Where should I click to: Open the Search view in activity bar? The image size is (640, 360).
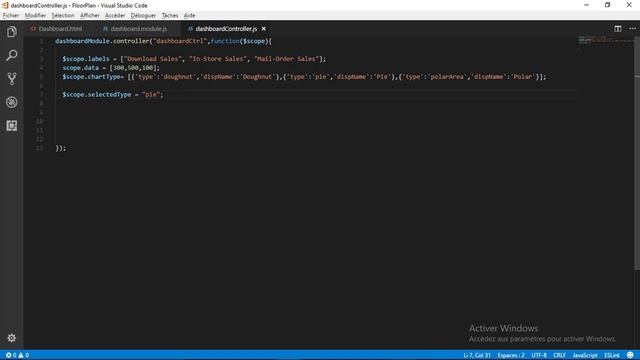(x=11, y=55)
